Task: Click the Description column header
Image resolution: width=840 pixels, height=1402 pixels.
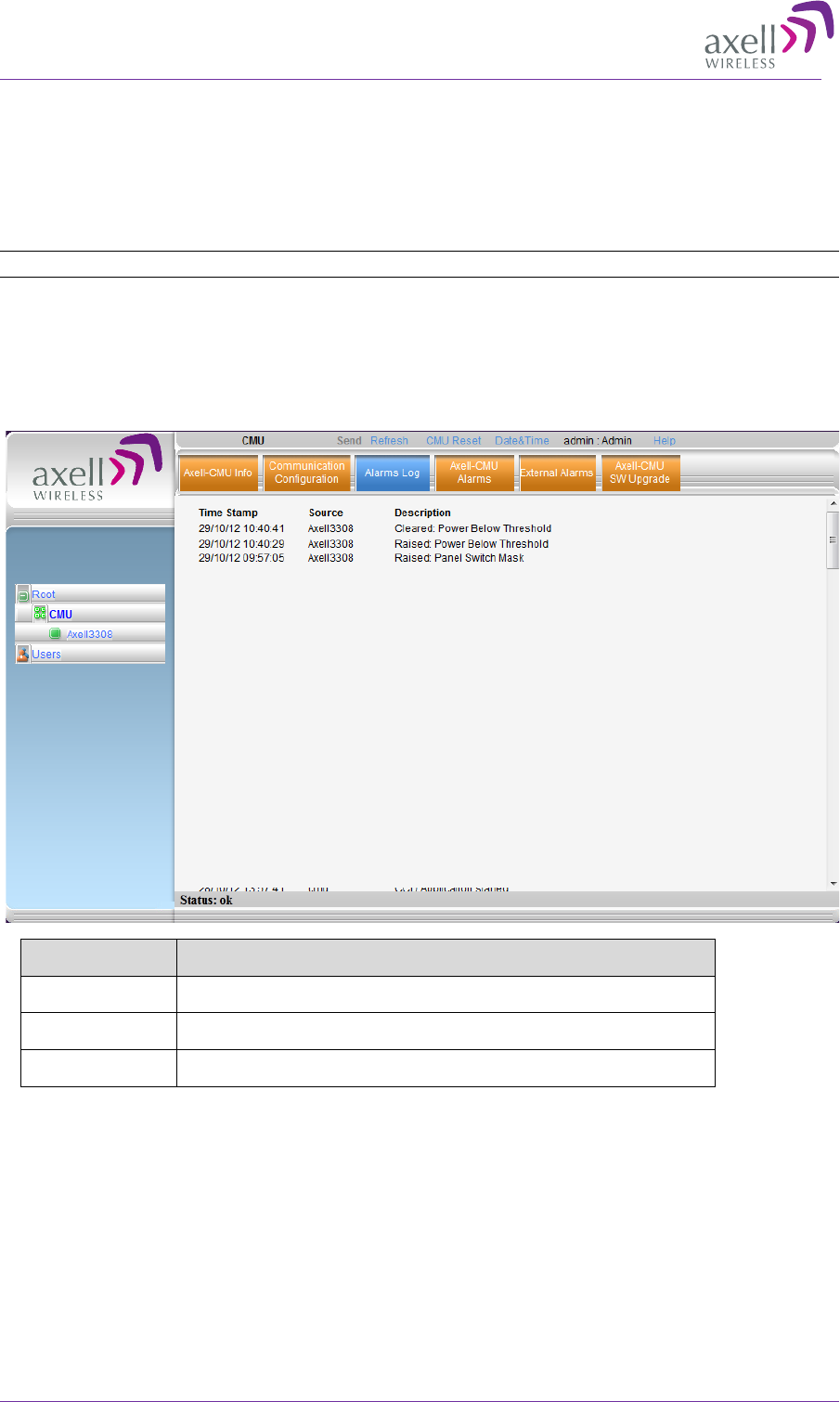Action: (x=422, y=513)
